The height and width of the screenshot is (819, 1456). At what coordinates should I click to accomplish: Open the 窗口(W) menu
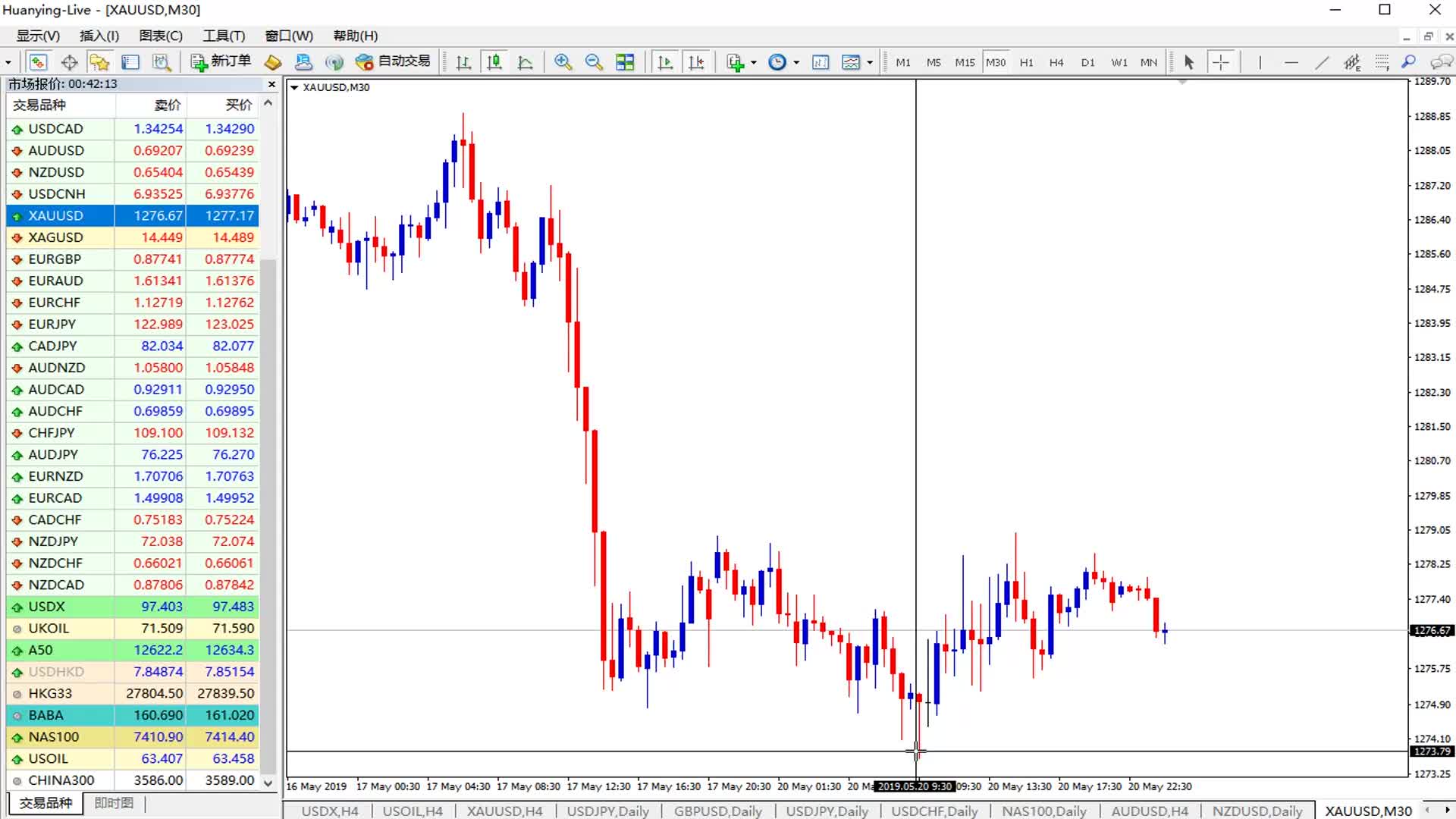click(x=289, y=36)
